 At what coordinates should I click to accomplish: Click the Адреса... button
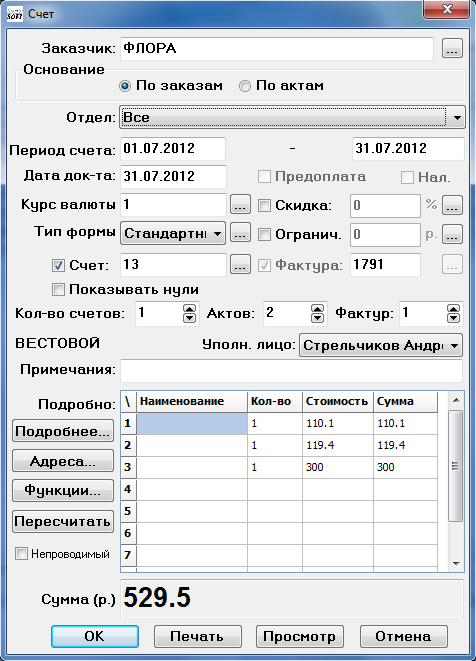(63, 461)
